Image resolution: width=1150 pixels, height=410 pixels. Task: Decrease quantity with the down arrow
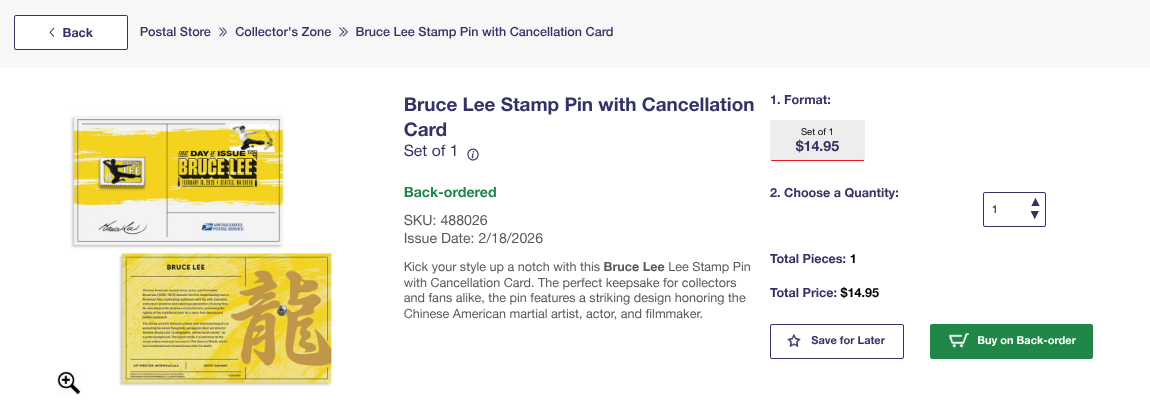pos(1035,215)
